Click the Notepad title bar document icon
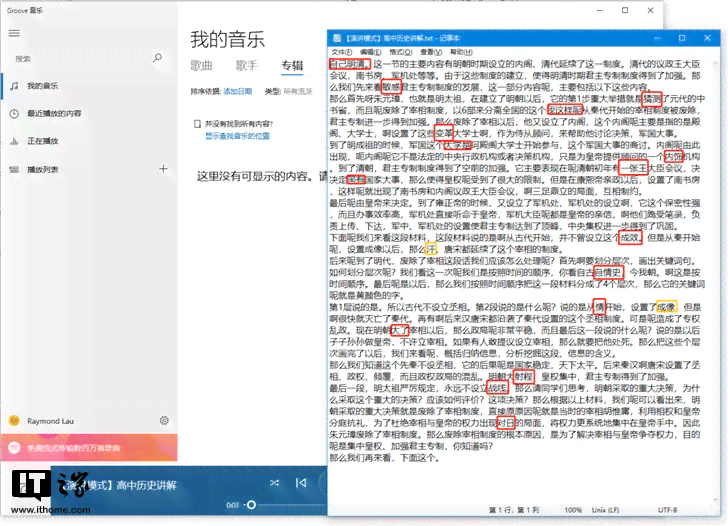 coord(338,38)
